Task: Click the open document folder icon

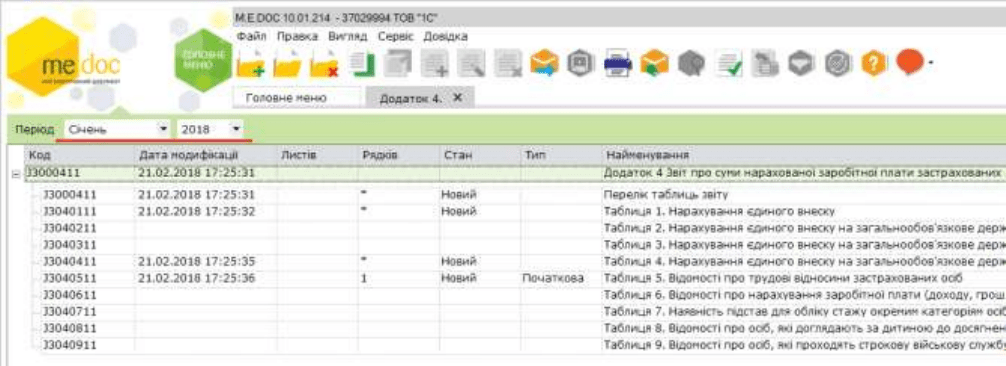Action: (287, 65)
